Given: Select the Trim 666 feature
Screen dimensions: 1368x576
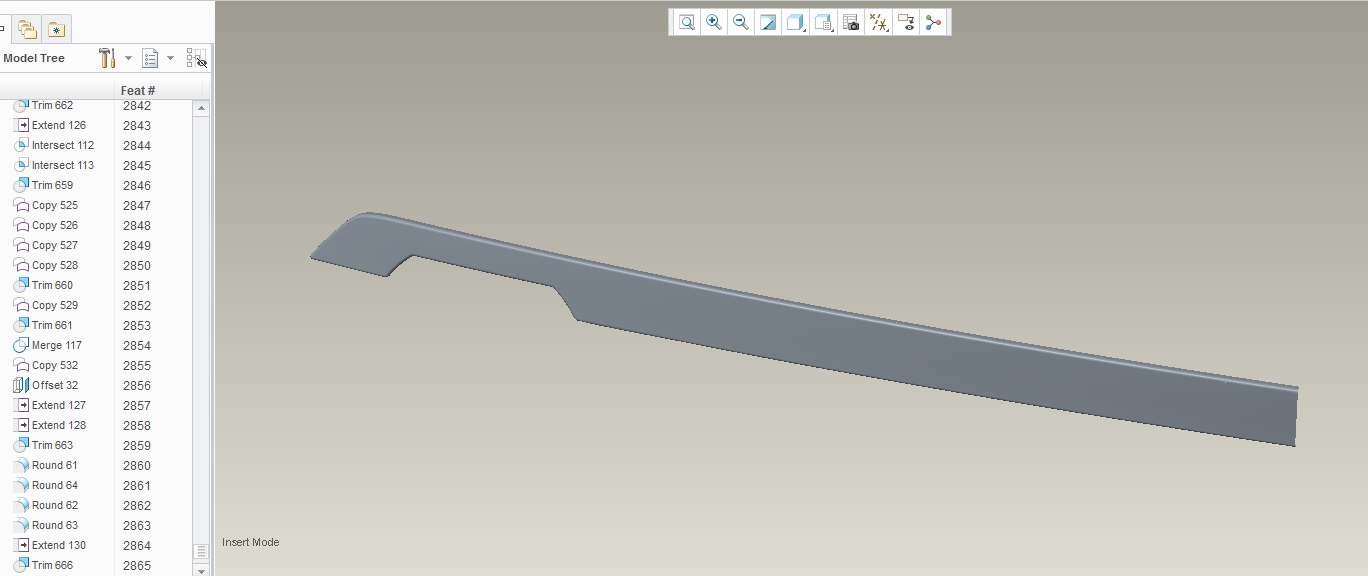Looking at the screenshot, I should point(43,565).
